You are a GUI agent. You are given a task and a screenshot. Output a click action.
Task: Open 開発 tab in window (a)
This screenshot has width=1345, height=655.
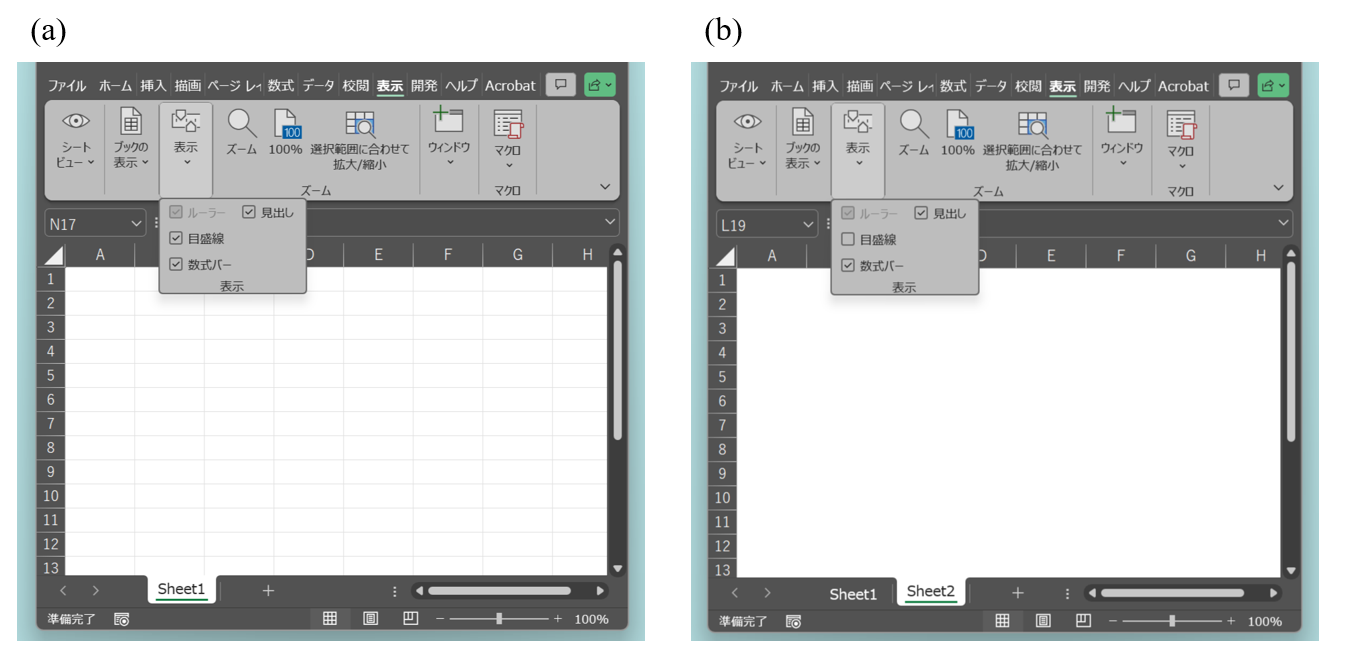[x=424, y=86]
